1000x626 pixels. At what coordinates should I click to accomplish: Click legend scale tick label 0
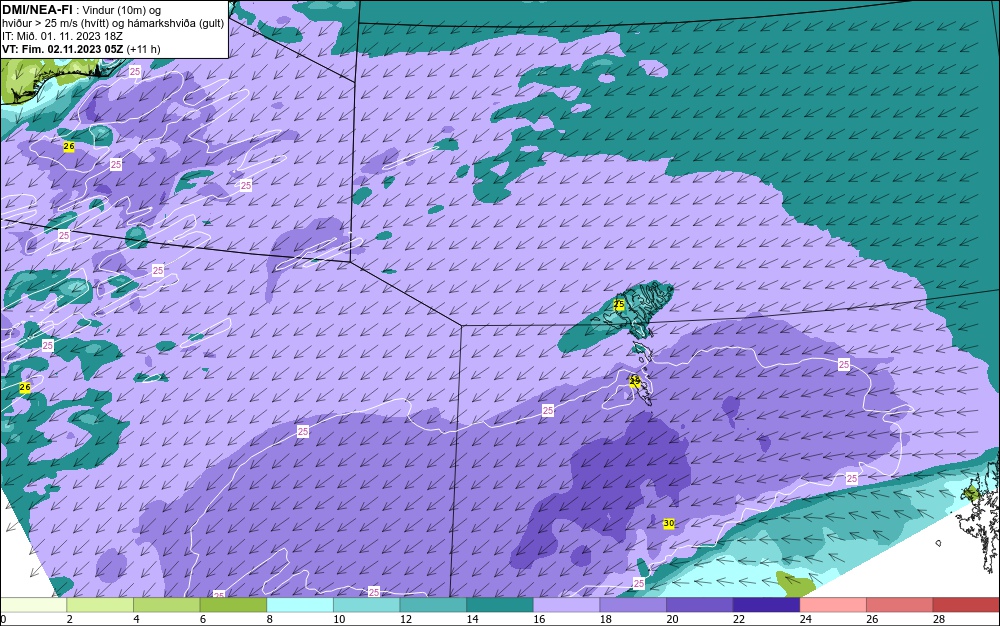(3, 619)
